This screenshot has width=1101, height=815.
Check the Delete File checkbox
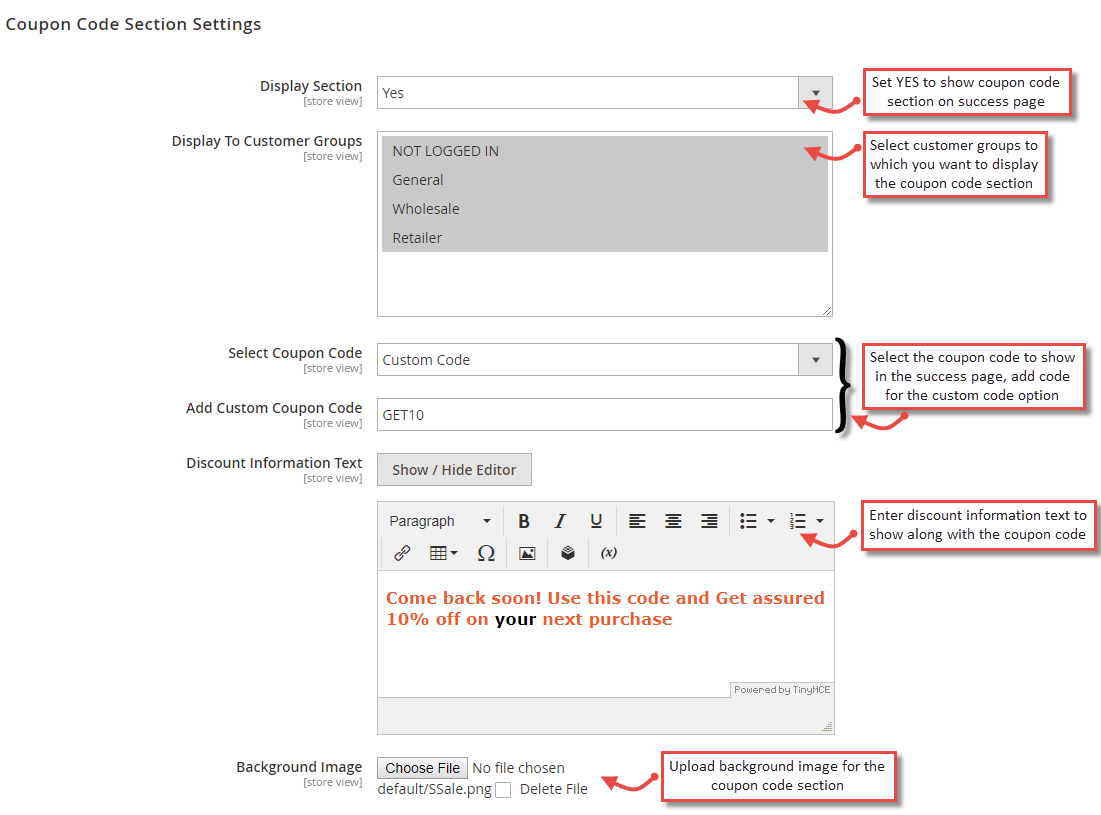coord(503,790)
